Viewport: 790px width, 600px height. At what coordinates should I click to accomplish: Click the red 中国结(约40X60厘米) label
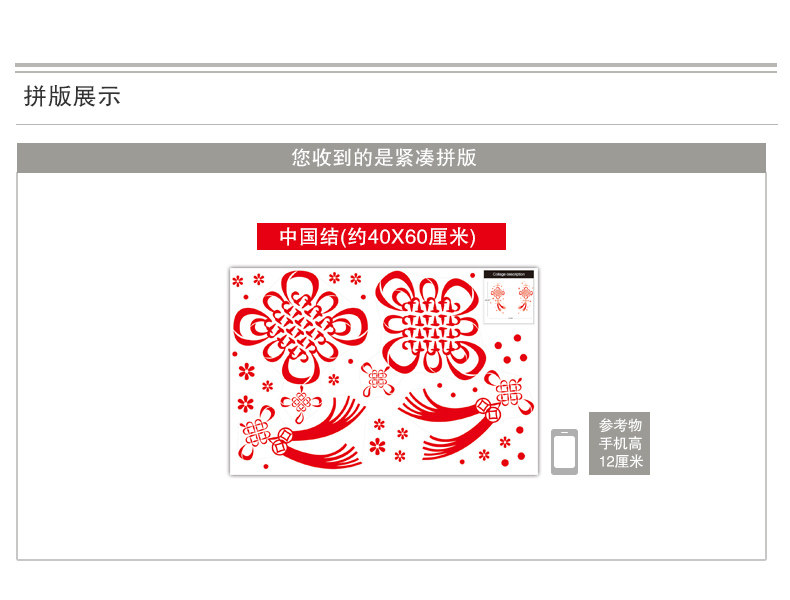[381, 236]
